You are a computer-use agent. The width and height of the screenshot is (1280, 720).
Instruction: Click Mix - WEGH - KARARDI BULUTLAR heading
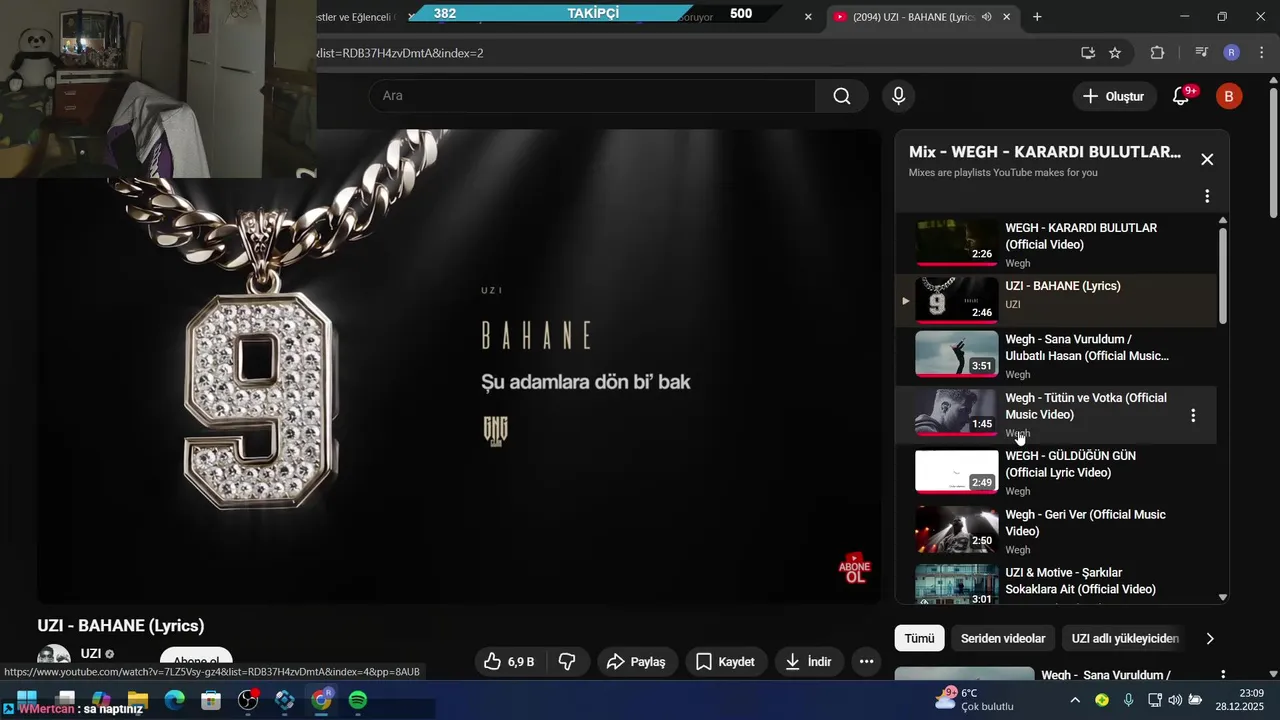(x=1045, y=152)
